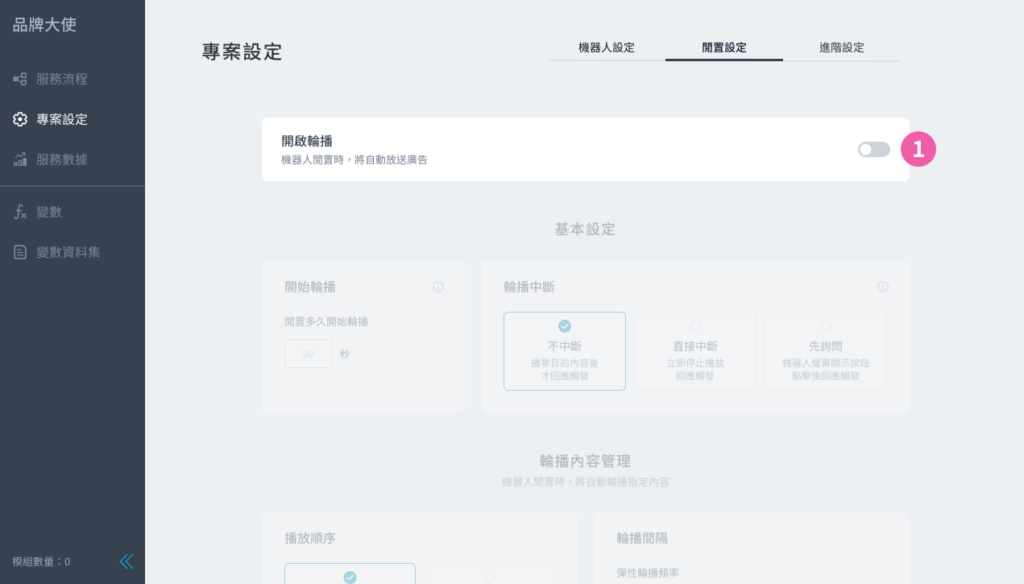Switch to the 閒置設定 tab
This screenshot has width=1024, height=584.
(724, 48)
